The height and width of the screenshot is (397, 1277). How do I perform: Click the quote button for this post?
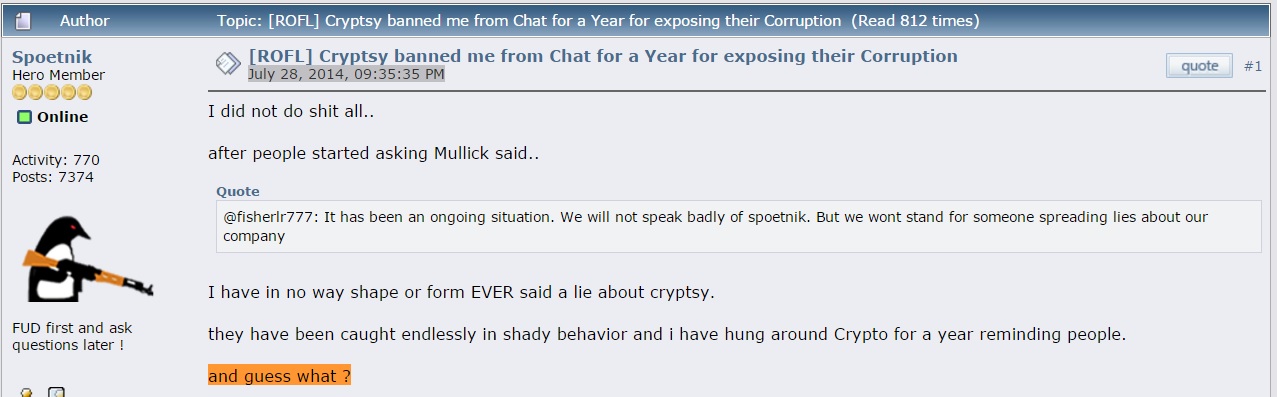point(1199,66)
